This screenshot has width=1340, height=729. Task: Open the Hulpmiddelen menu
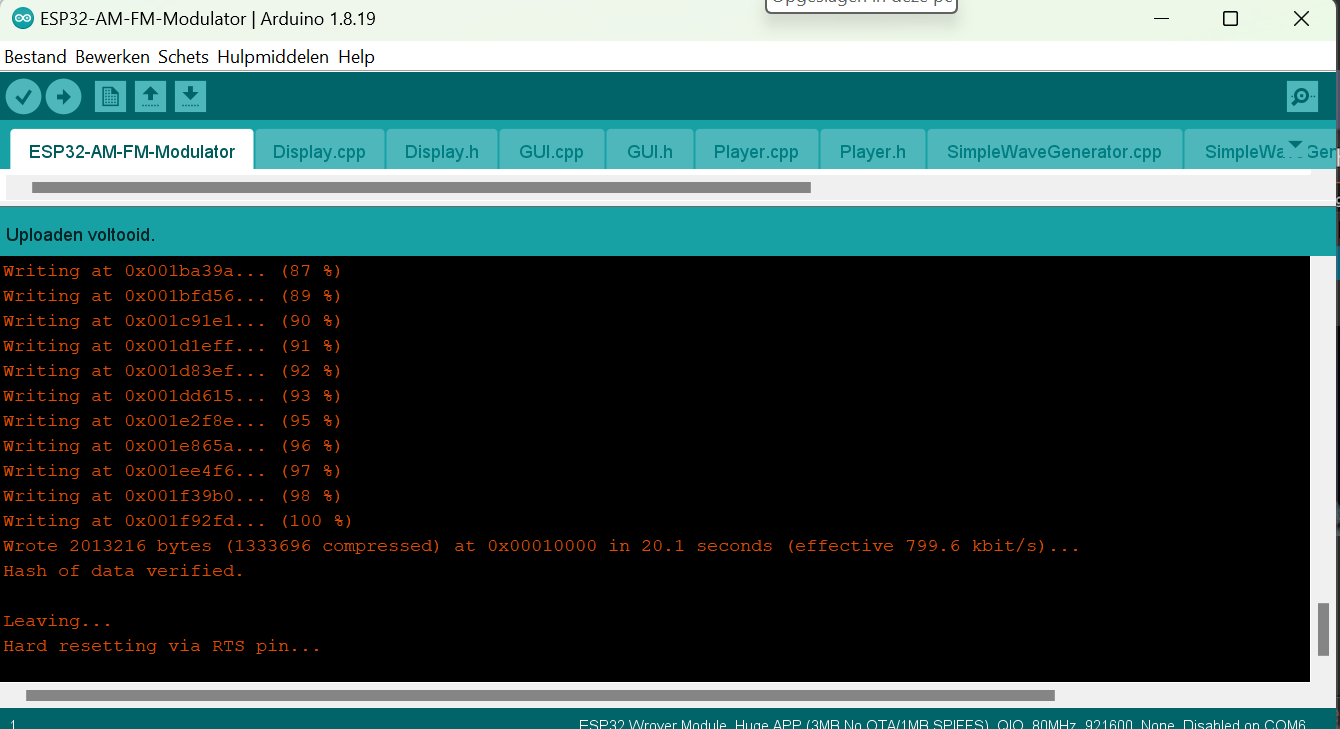(273, 57)
